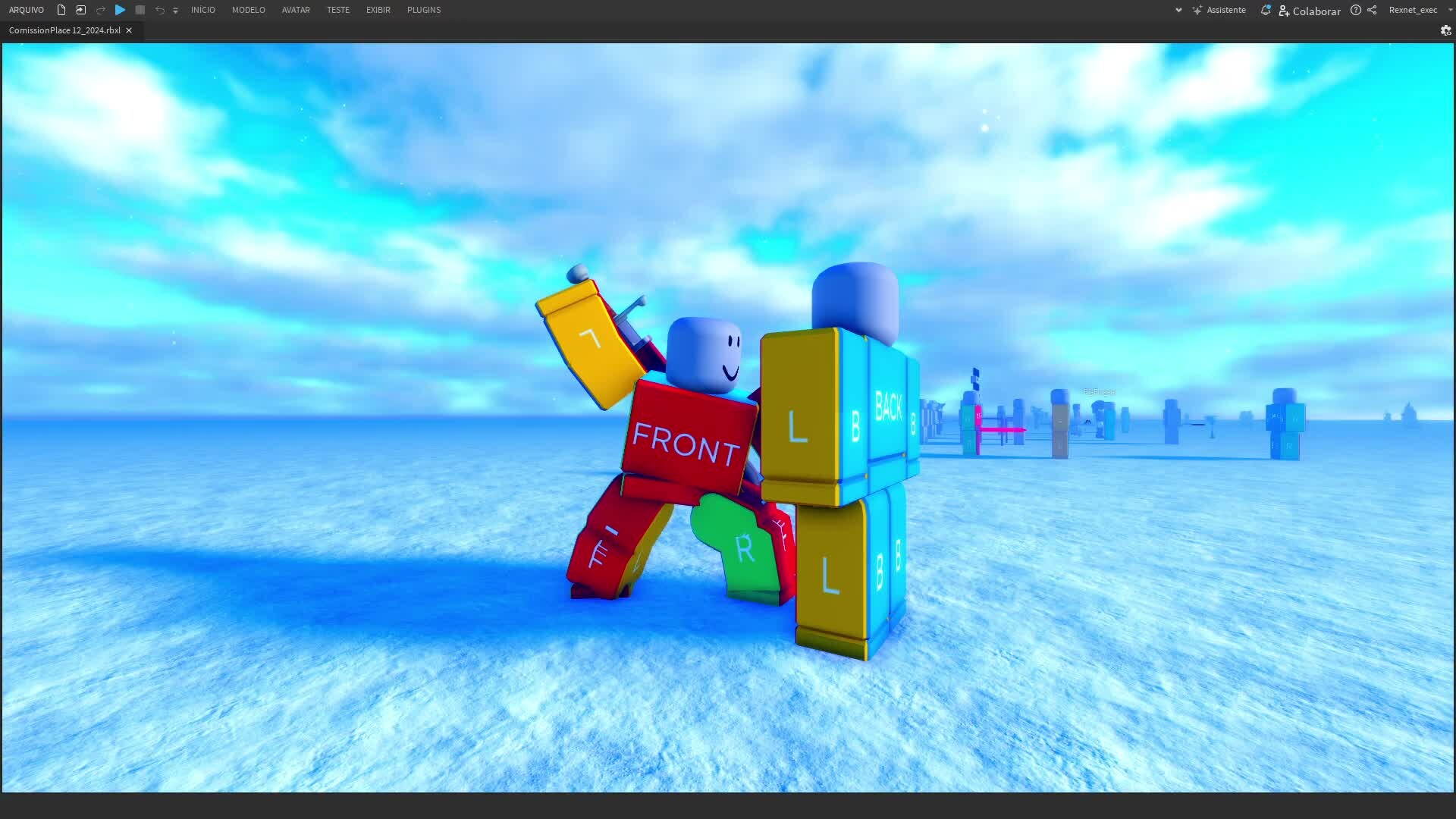Viewport: 1456px width, 819px height.
Task: Click the share icon
Action: [1372, 10]
